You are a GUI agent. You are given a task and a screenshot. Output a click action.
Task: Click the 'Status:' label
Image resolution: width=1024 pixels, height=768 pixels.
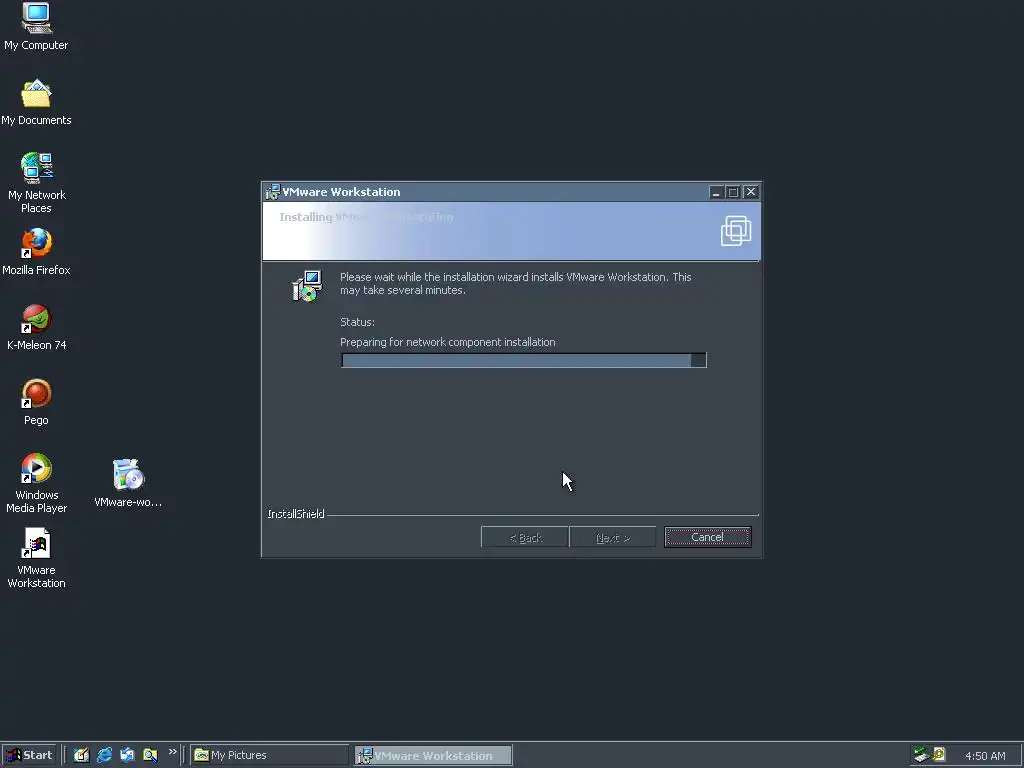357,322
